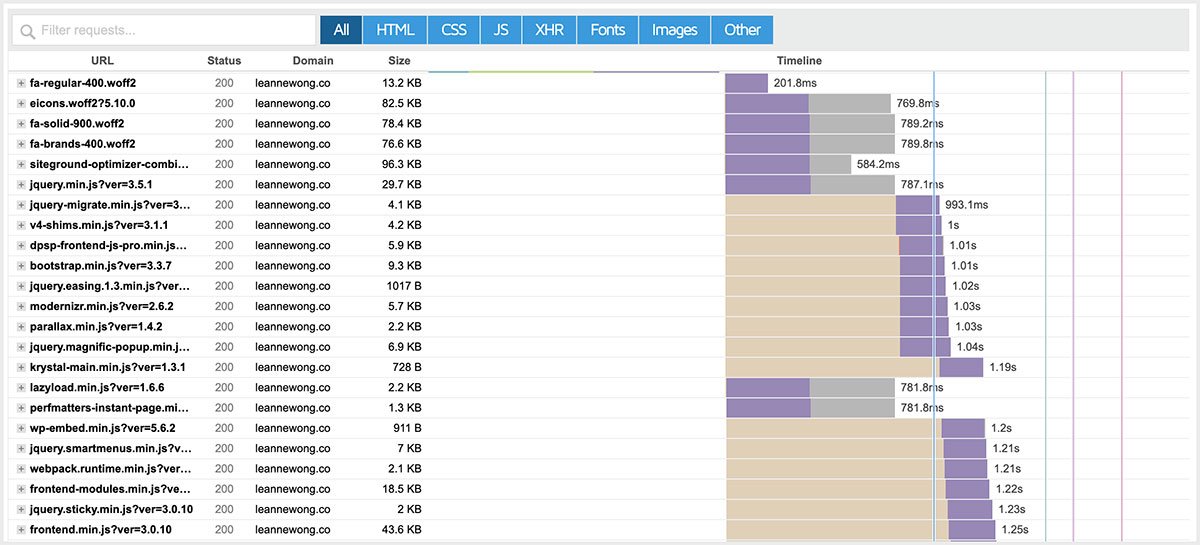Open the Other filter tab
1200x545 pixels.
click(x=742, y=30)
